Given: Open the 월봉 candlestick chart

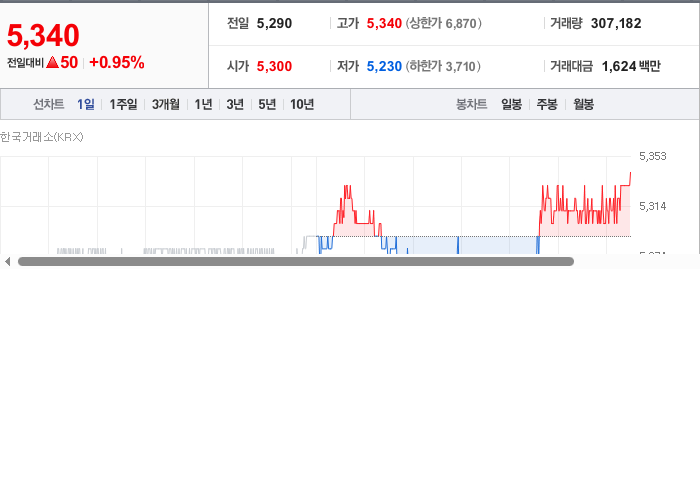Looking at the screenshot, I should pyautogui.click(x=583, y=104).
